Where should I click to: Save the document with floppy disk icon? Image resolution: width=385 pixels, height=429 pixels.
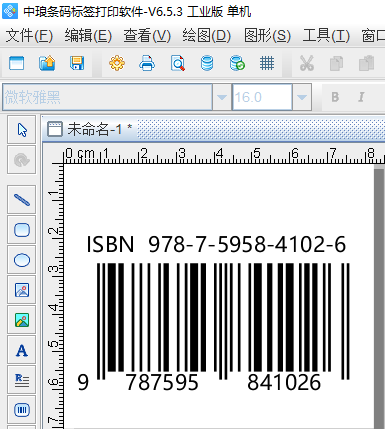coord(77,63)
